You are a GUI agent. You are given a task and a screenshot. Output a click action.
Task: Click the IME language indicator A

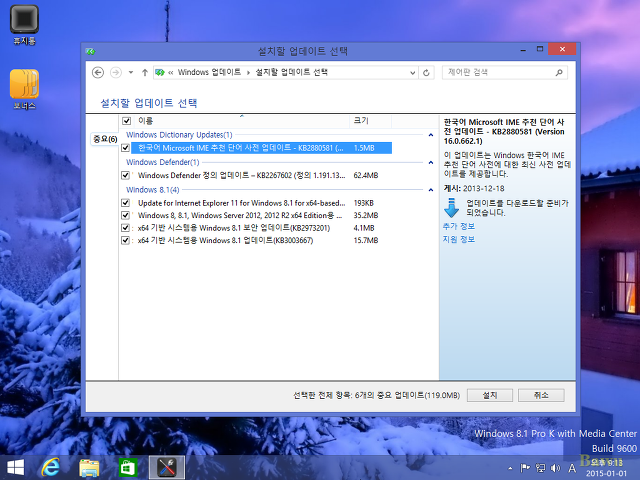572,468
